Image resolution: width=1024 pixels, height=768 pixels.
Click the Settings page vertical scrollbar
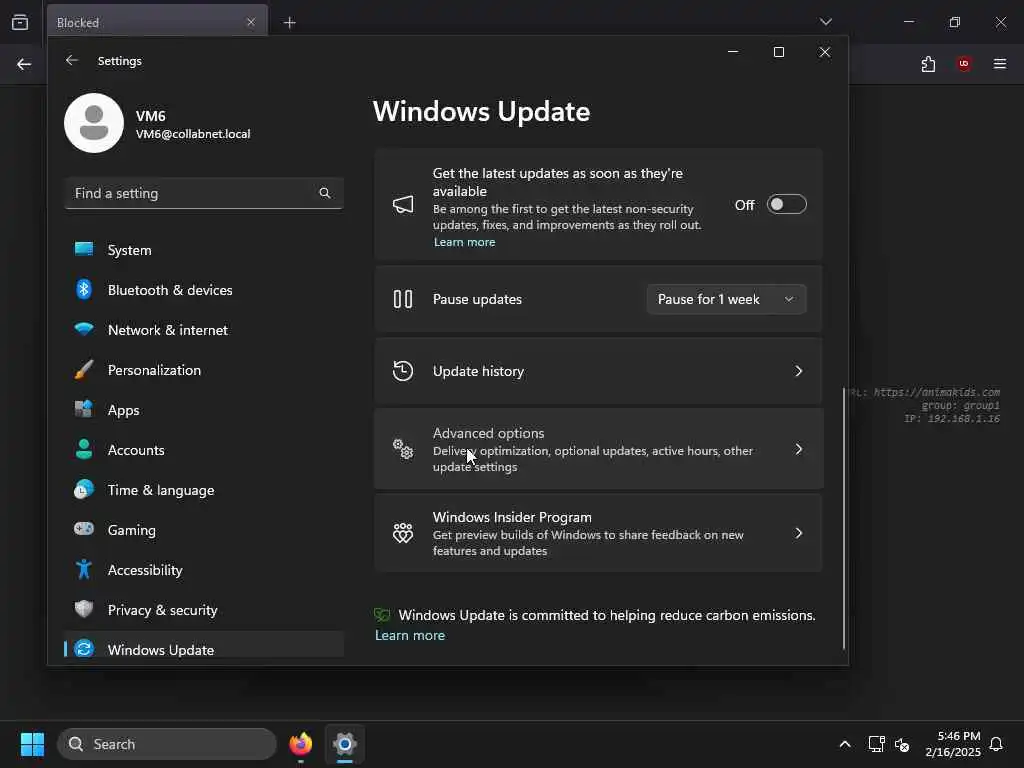tap(844, 519)
